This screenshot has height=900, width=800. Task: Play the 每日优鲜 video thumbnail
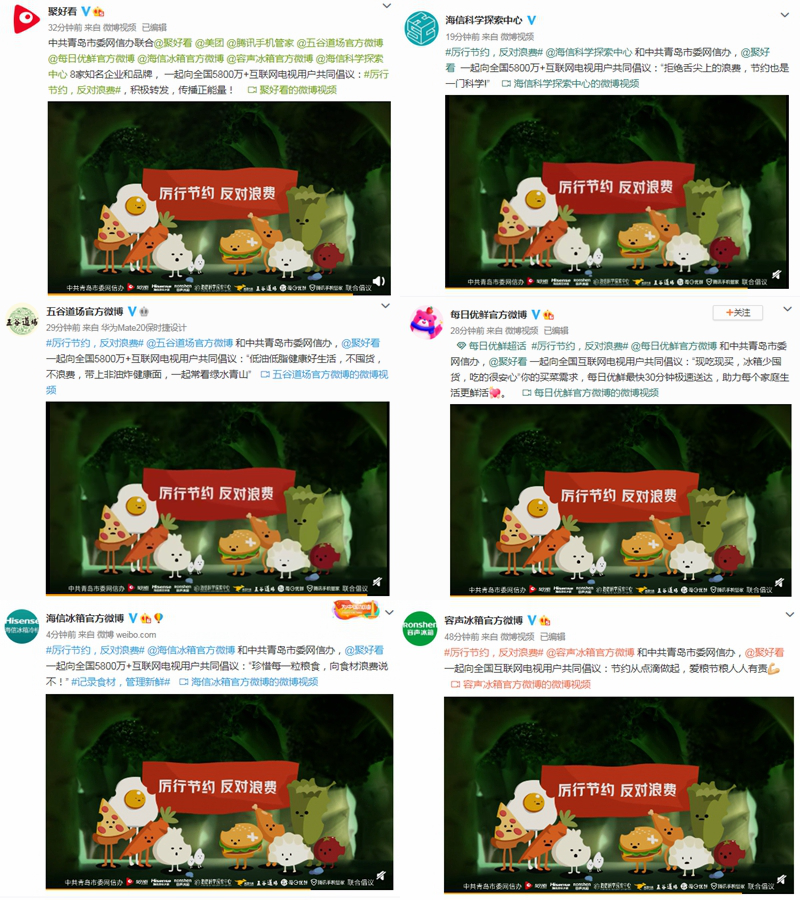620,499
